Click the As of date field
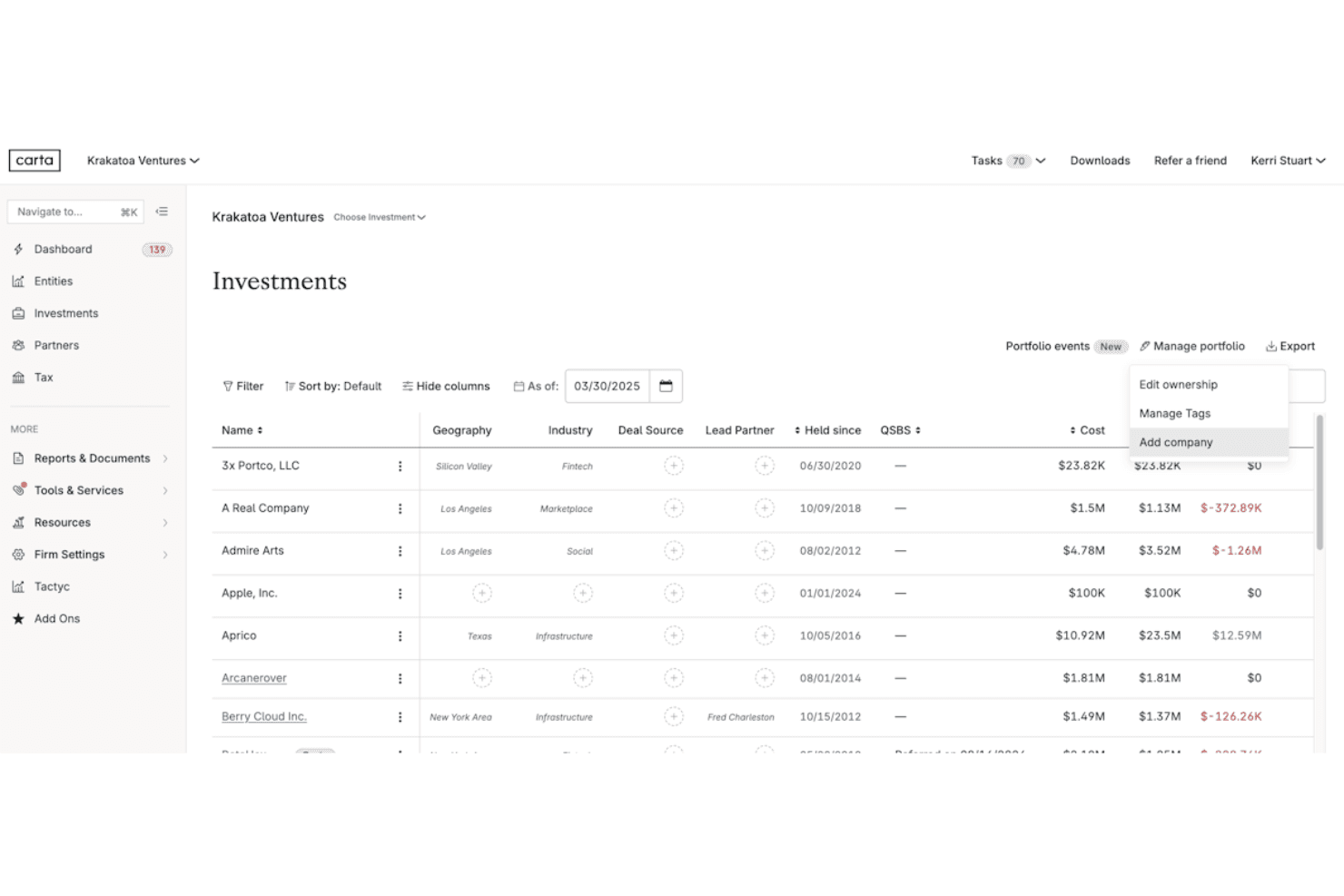Viewport: 1344px width, 896px height. 607,386
